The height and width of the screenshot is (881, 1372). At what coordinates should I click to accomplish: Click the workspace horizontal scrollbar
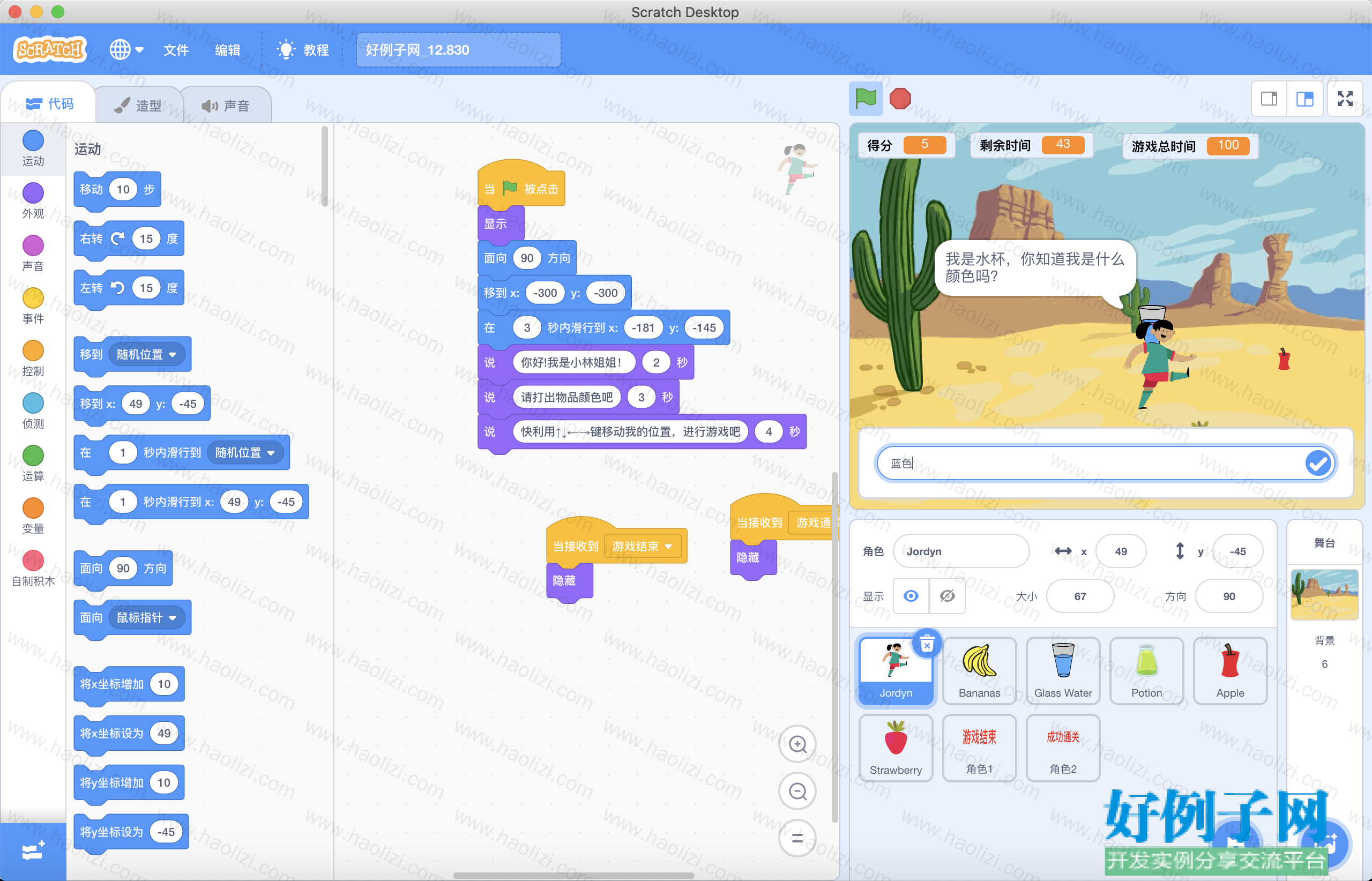(x=573, y=875)
